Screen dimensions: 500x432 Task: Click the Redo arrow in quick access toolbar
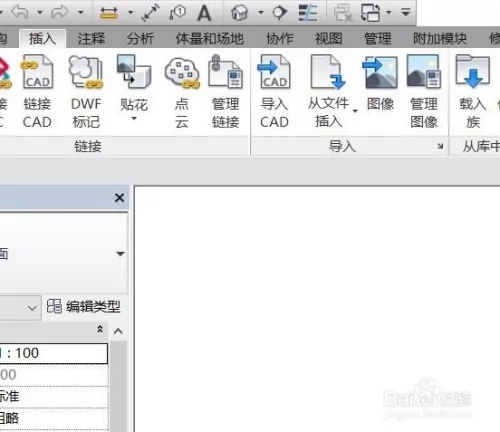click(60, 12)
